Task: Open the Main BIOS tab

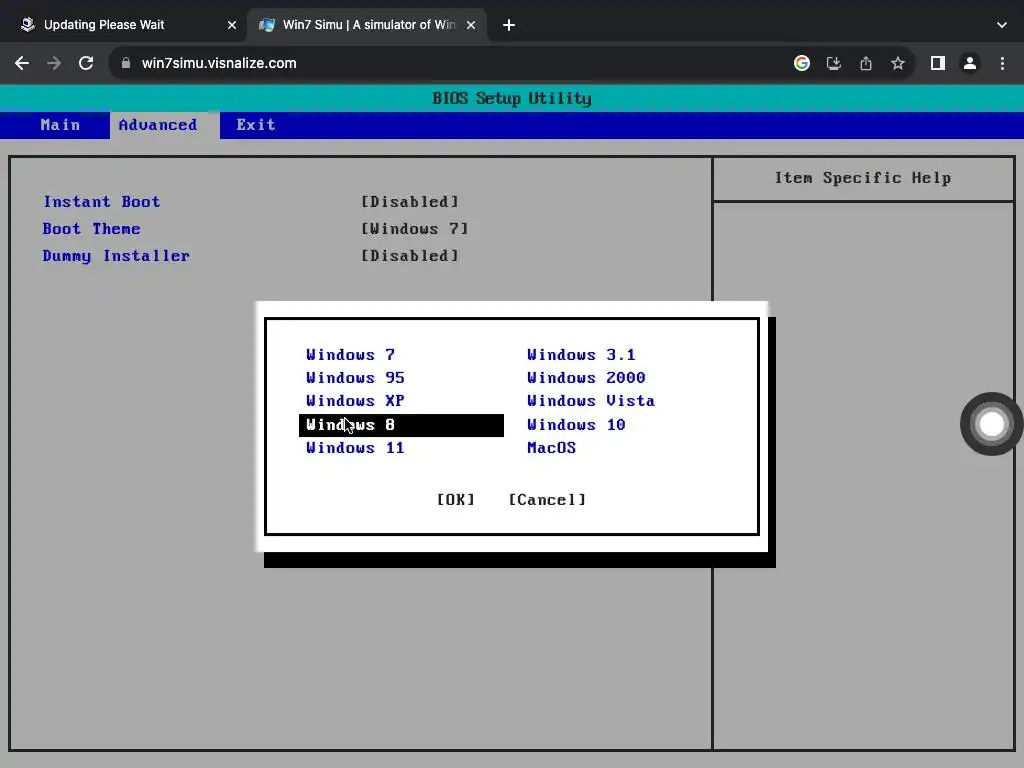Action: [60, 125]
